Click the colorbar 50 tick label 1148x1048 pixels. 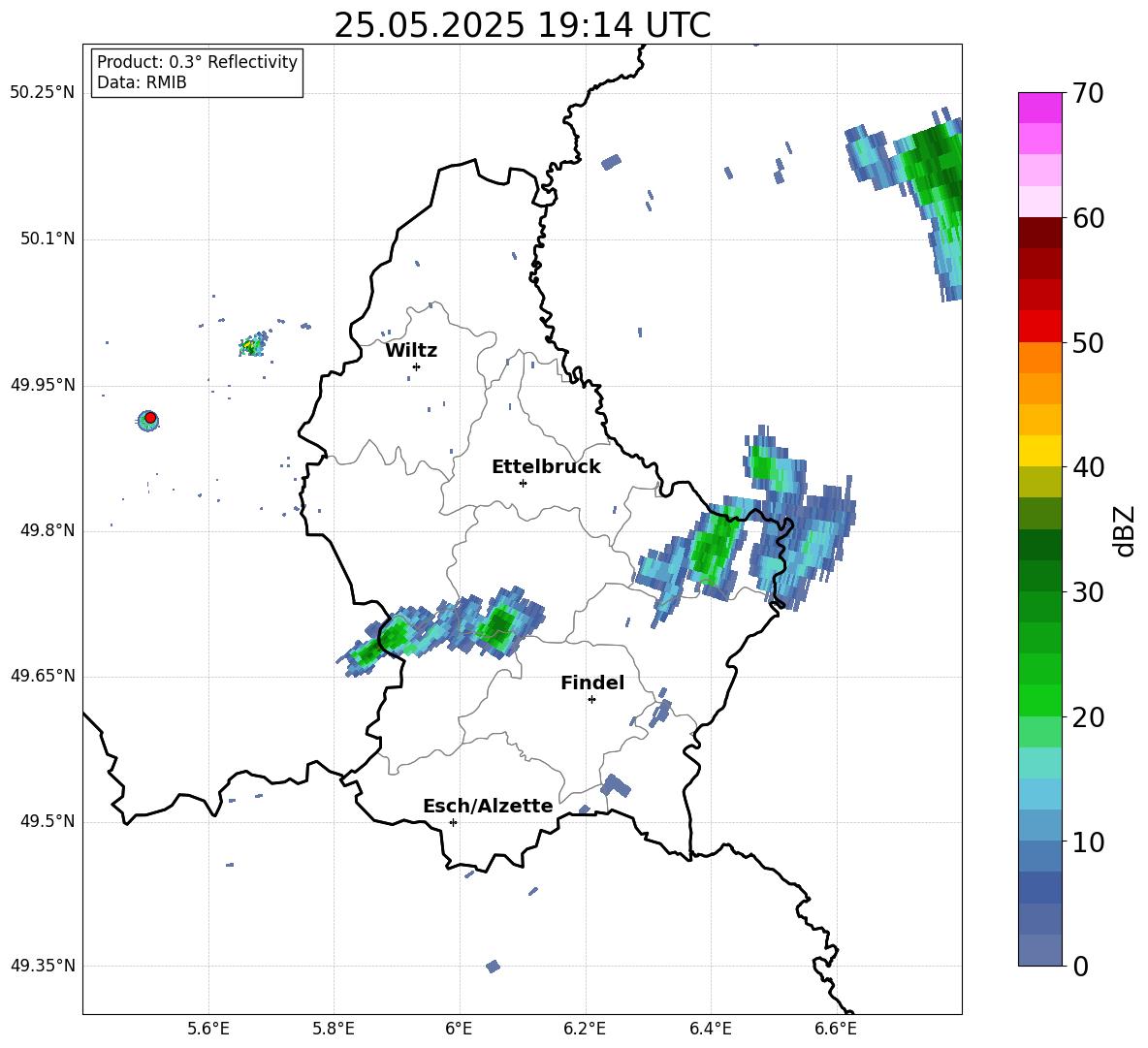click(x=1088, y=342)
